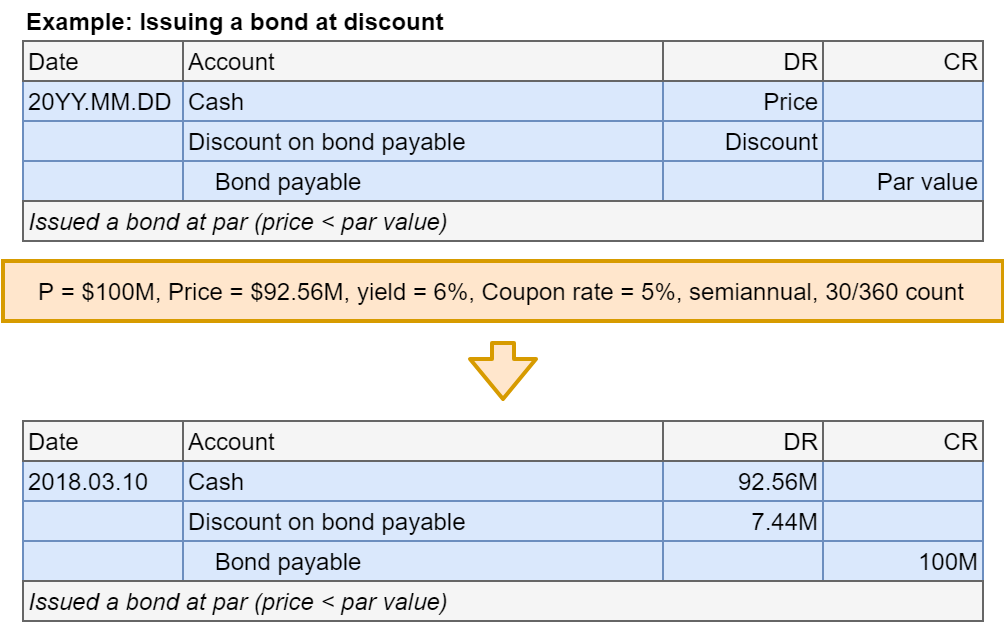This screenshot has width=1004, height=622.
Task: Select the 2018.03.10 date cell
Action: click(x=102, y=482)
